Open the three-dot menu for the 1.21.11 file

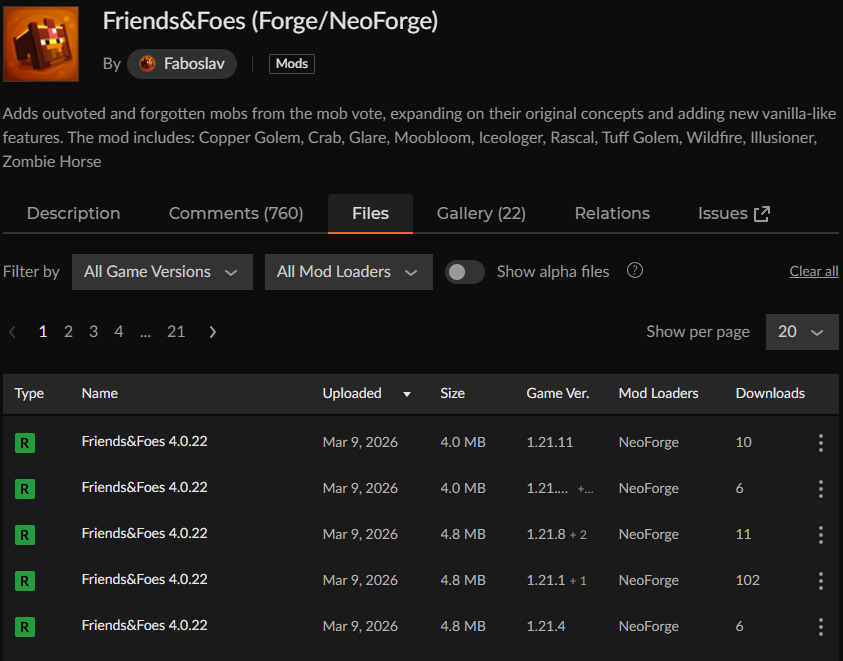(820, 442)
